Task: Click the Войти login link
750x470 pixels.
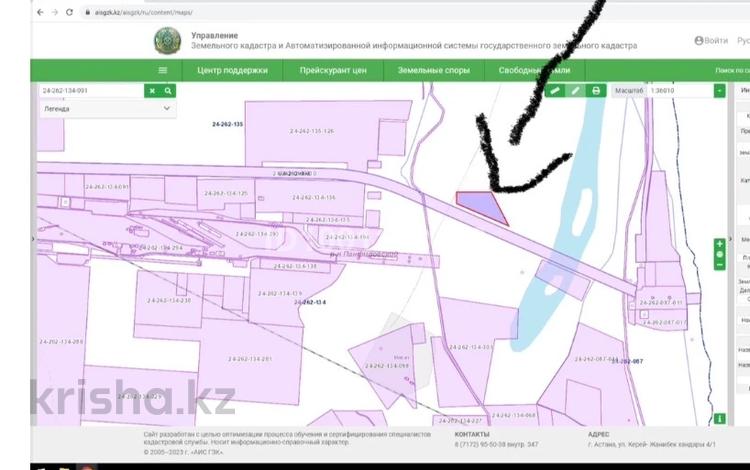Action: pyautogui.click(x=711, y=41)
